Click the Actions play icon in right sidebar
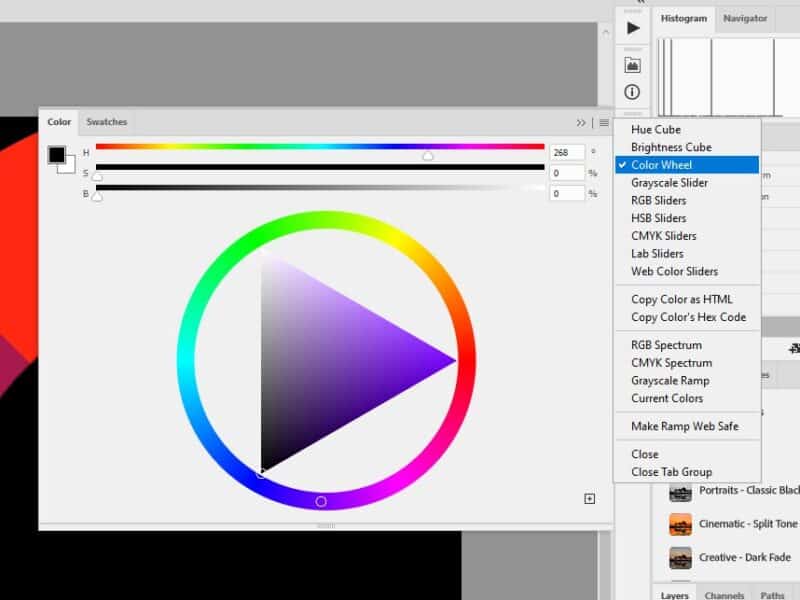Image resolution: width=800 pixels, height=600 pixels. (x=632, y=27)
